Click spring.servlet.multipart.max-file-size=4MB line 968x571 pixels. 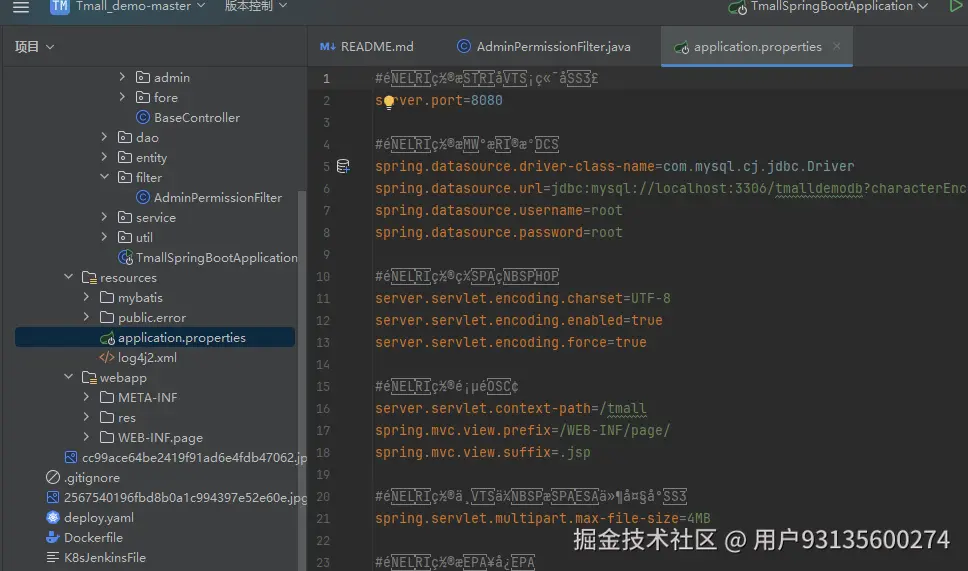[543, 519]
